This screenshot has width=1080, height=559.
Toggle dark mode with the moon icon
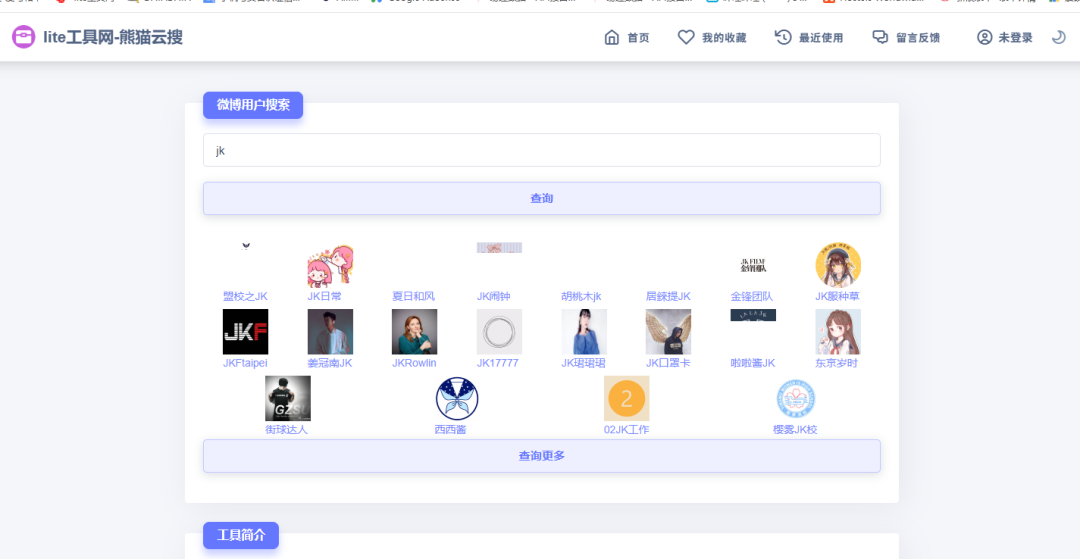click(1059, 38)
